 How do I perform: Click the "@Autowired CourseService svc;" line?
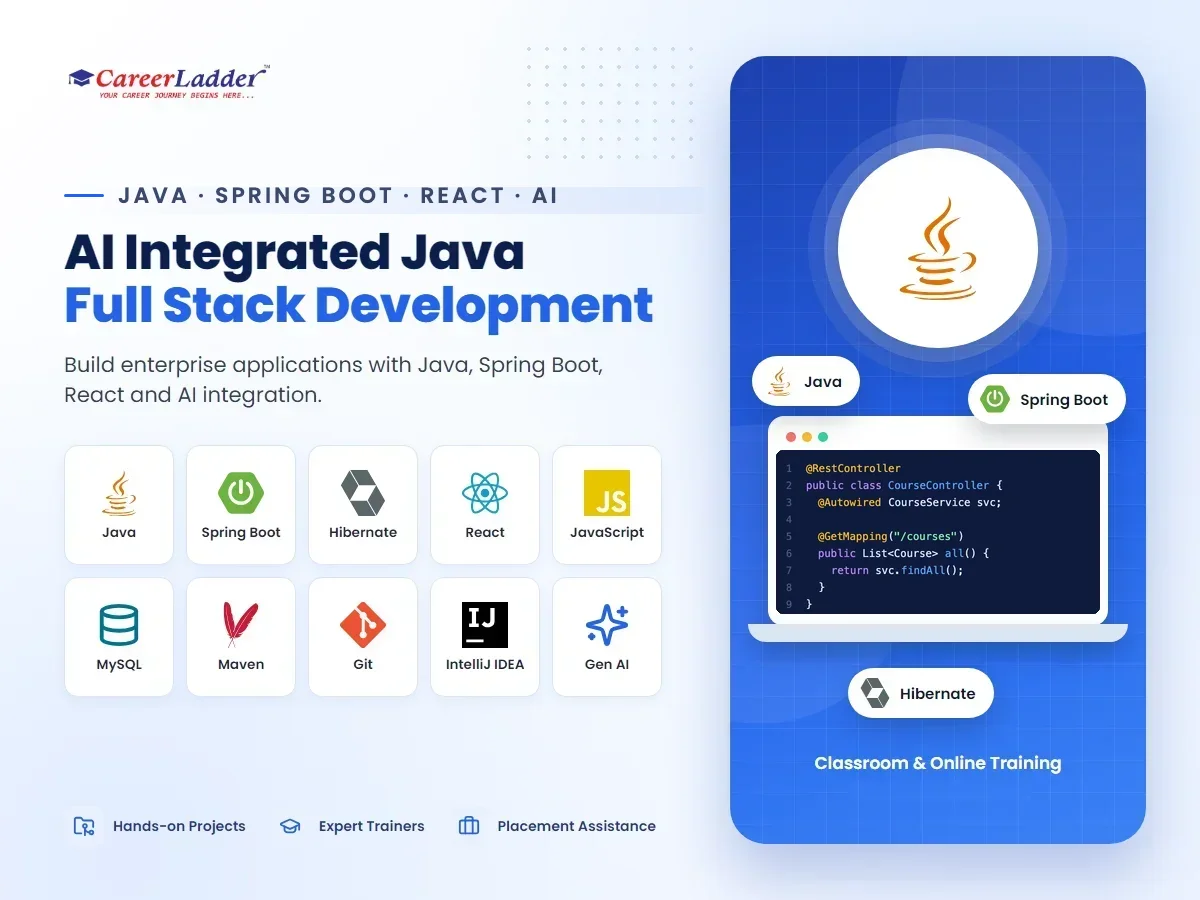pos(909,502)
